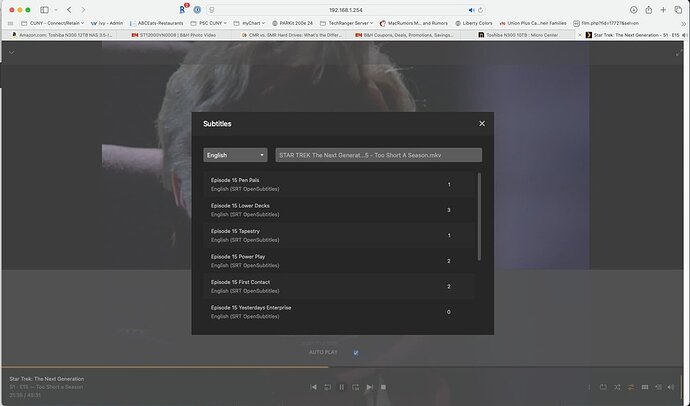Close the Subtitles dialog
Viewport: 690px width, 406px height.
[482, 124]
